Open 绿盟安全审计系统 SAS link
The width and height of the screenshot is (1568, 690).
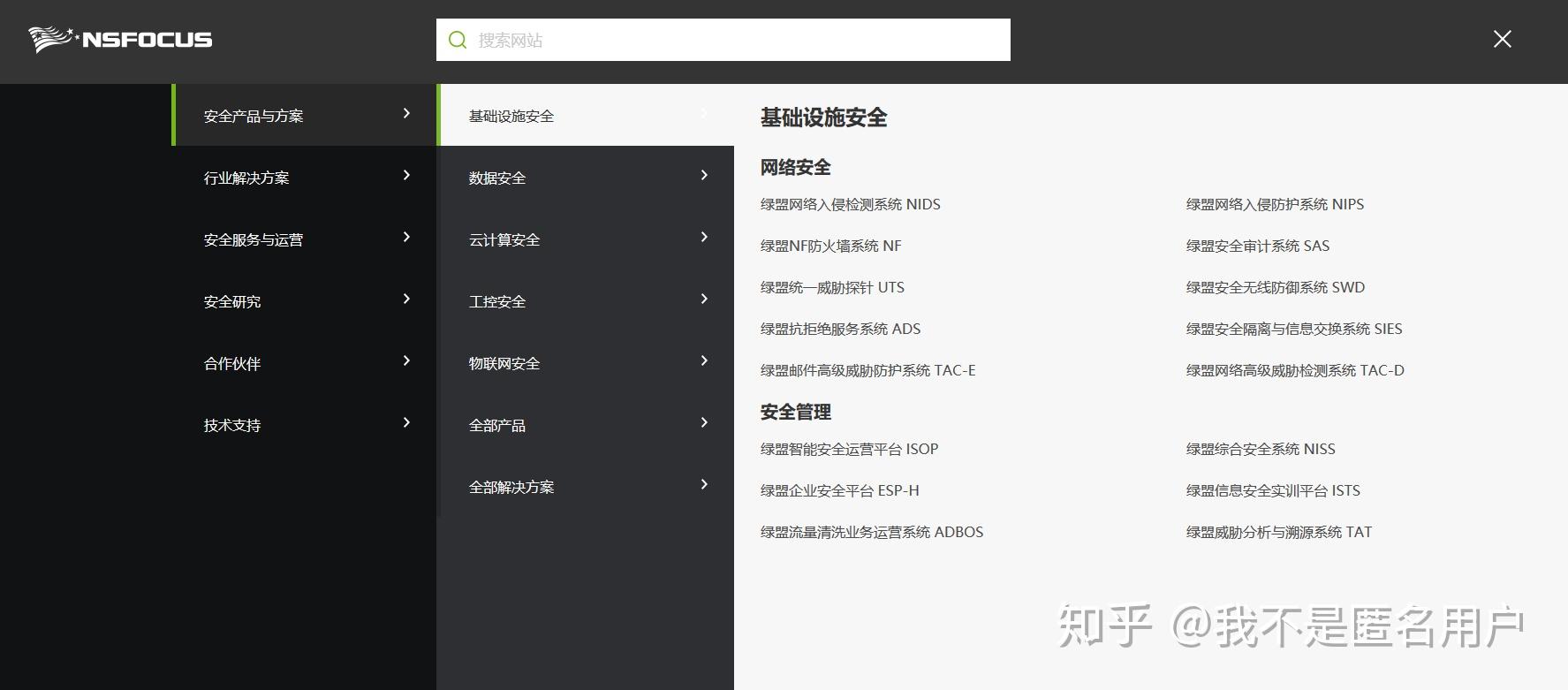click(1257, 246)
